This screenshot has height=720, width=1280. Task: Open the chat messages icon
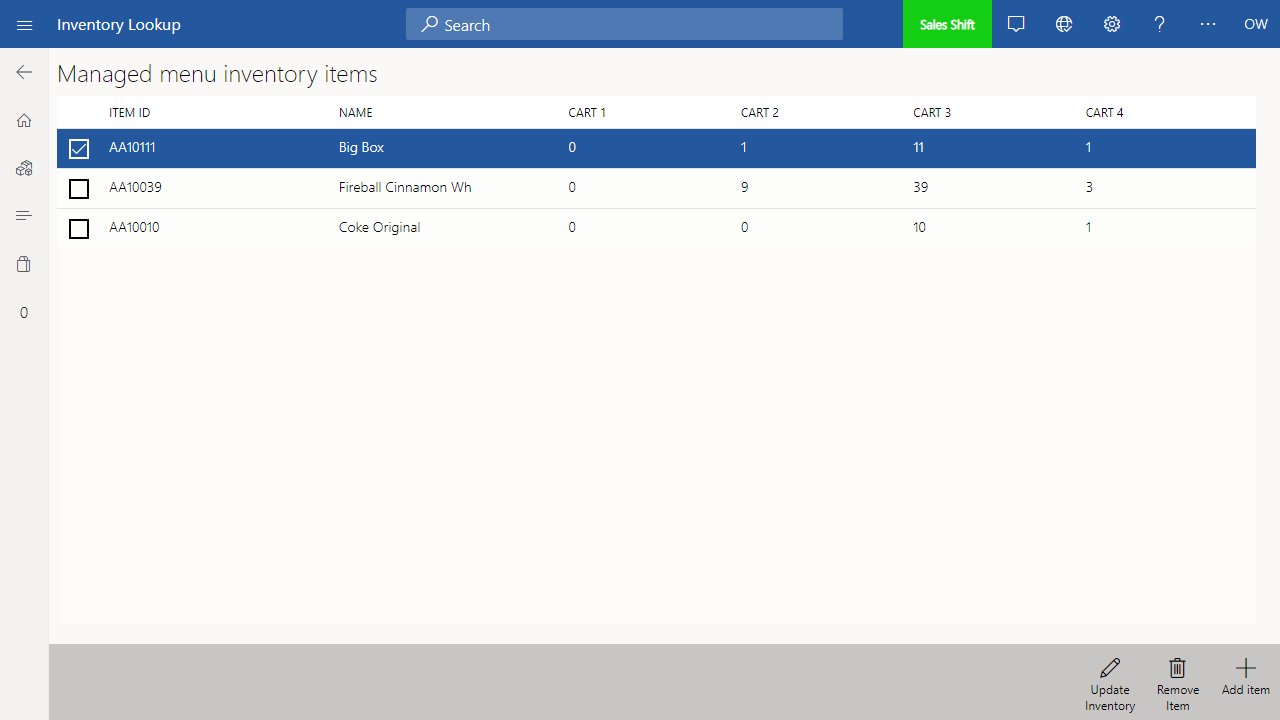(1016, 24)
